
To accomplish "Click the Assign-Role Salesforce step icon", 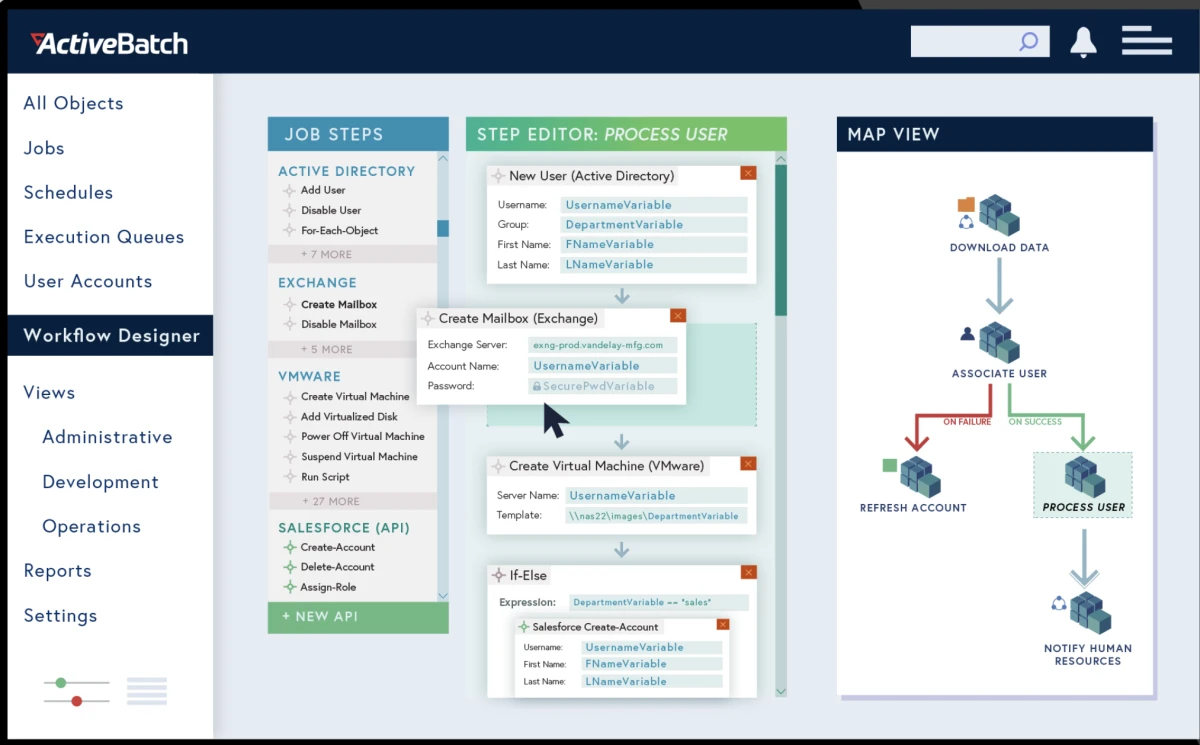I will [290, 587].
